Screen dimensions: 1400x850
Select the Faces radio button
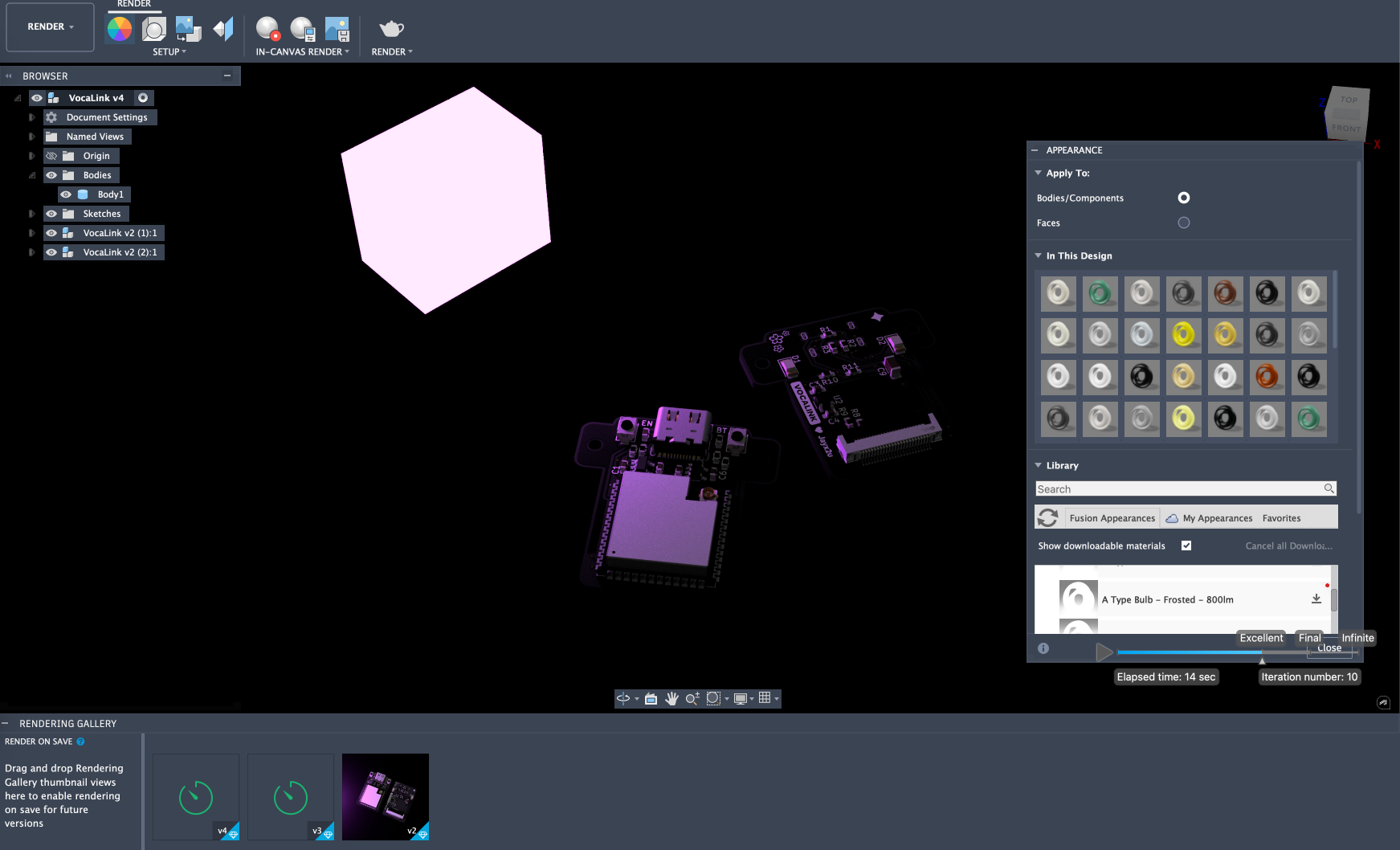click(x=1184, y=223)
